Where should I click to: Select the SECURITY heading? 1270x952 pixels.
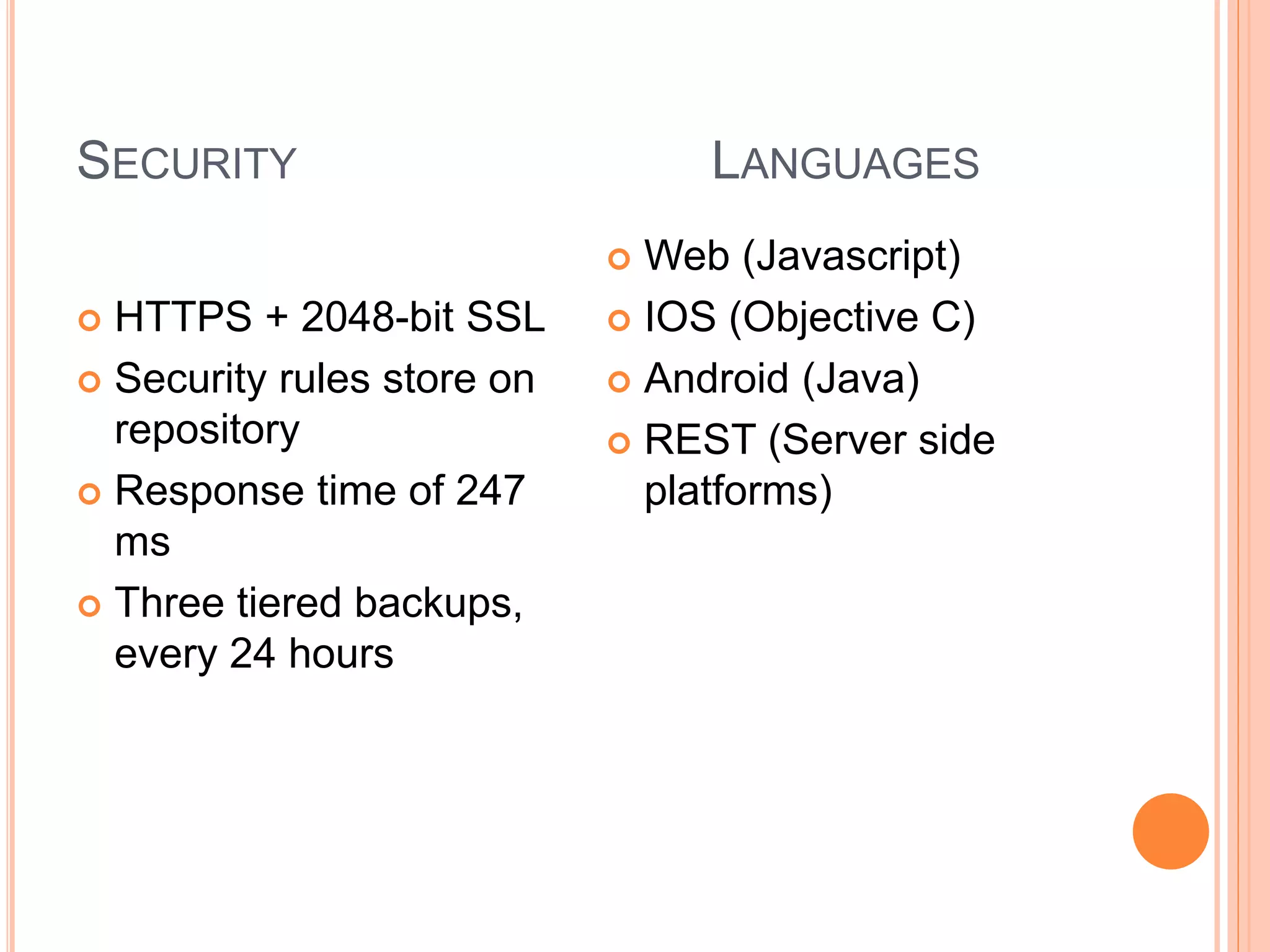click(187, 161)
